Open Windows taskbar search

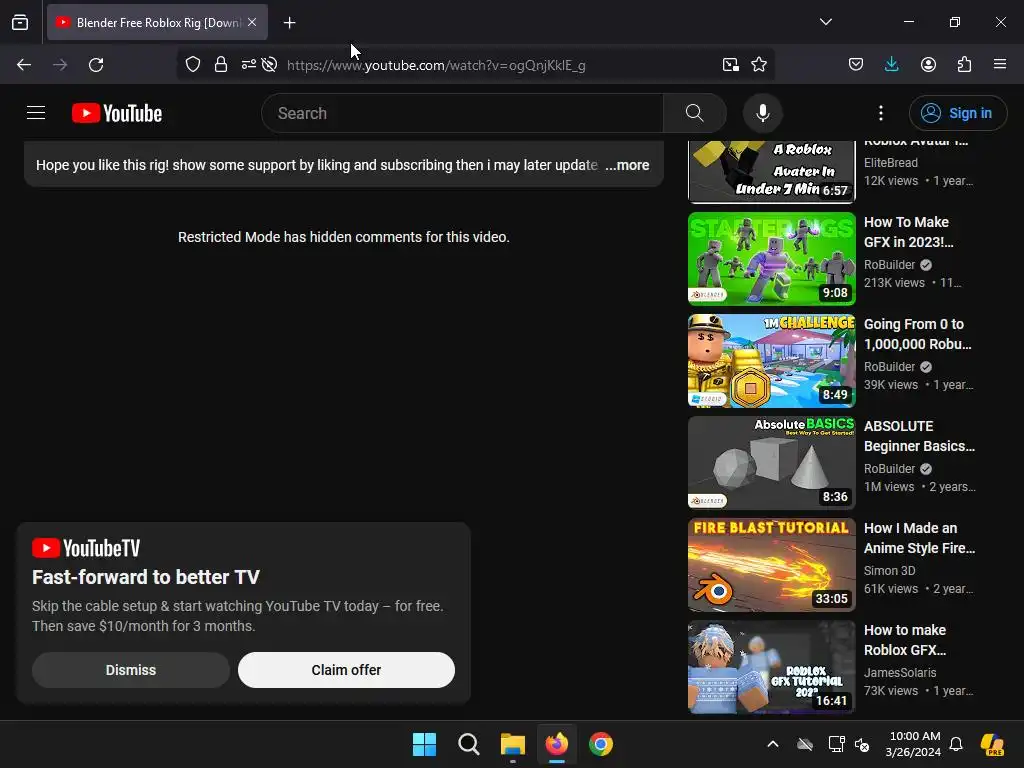pyautogui.click(x=468, y=744)
